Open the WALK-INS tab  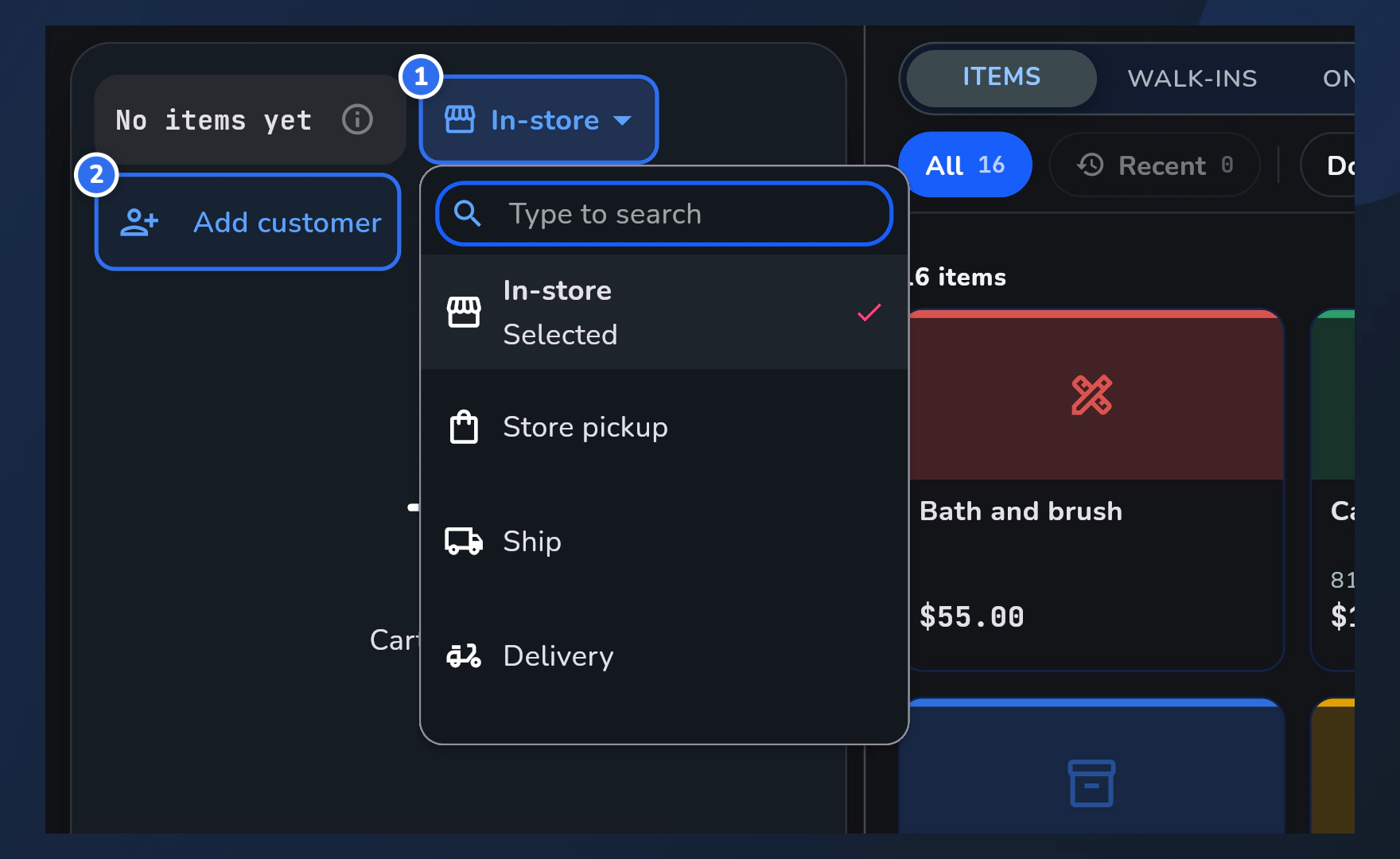(1192, 78)
